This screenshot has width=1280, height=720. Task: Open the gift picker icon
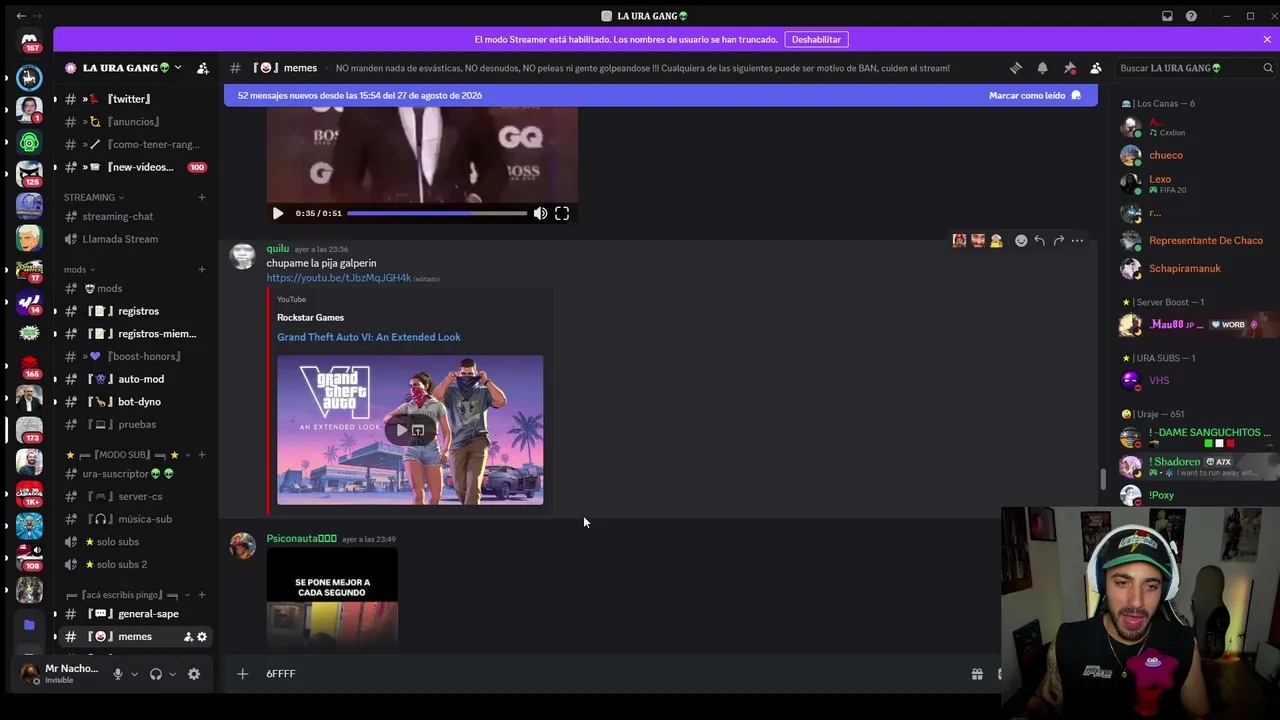(977, 674)
